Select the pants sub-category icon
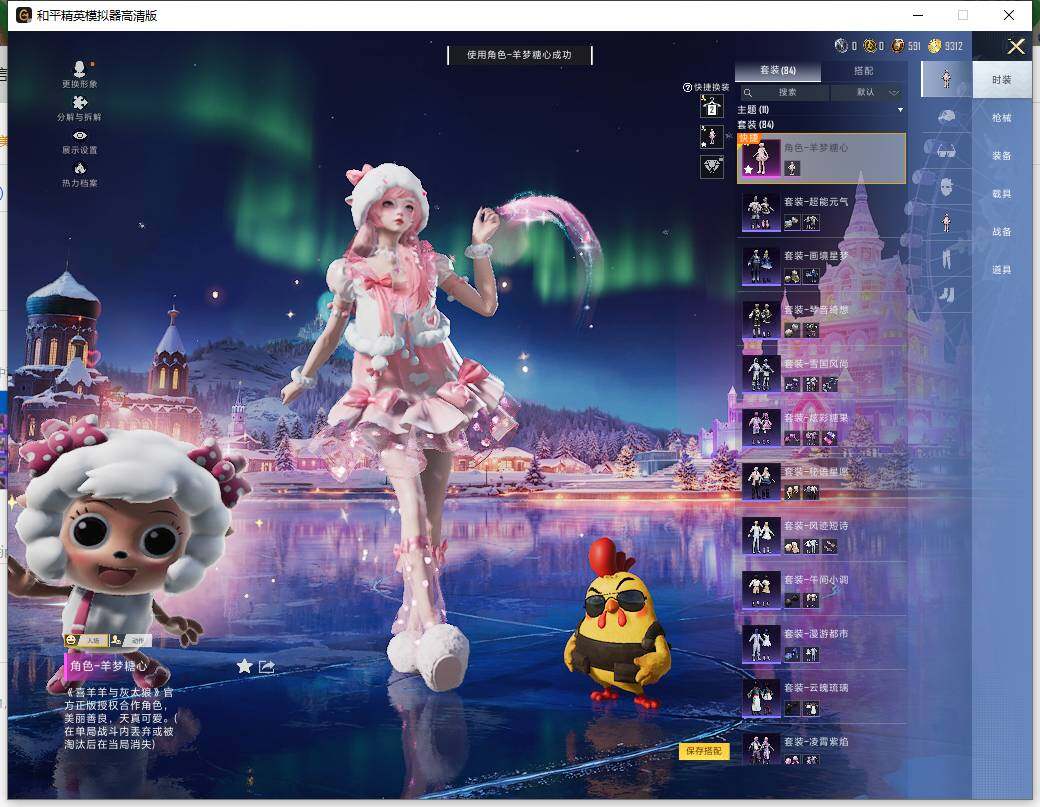The height and width of the screenshot is (807, 1040). 946,257
